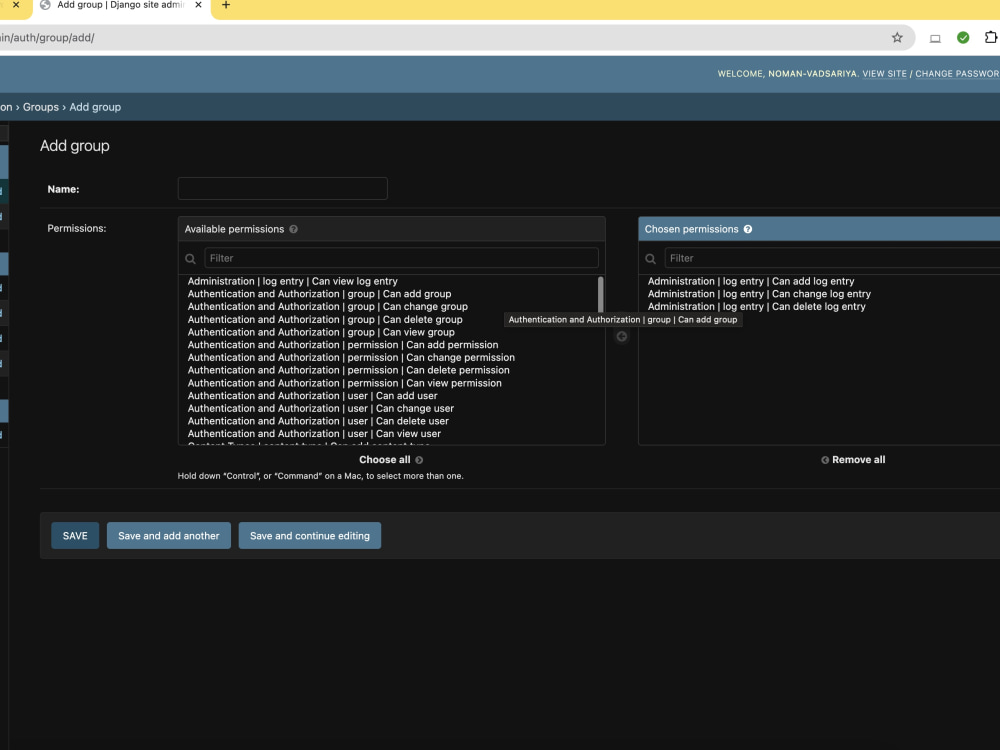Select 'group | Can delete group' permission
The height and width of the screenshot is (750, 1000).
click(325, 320)
